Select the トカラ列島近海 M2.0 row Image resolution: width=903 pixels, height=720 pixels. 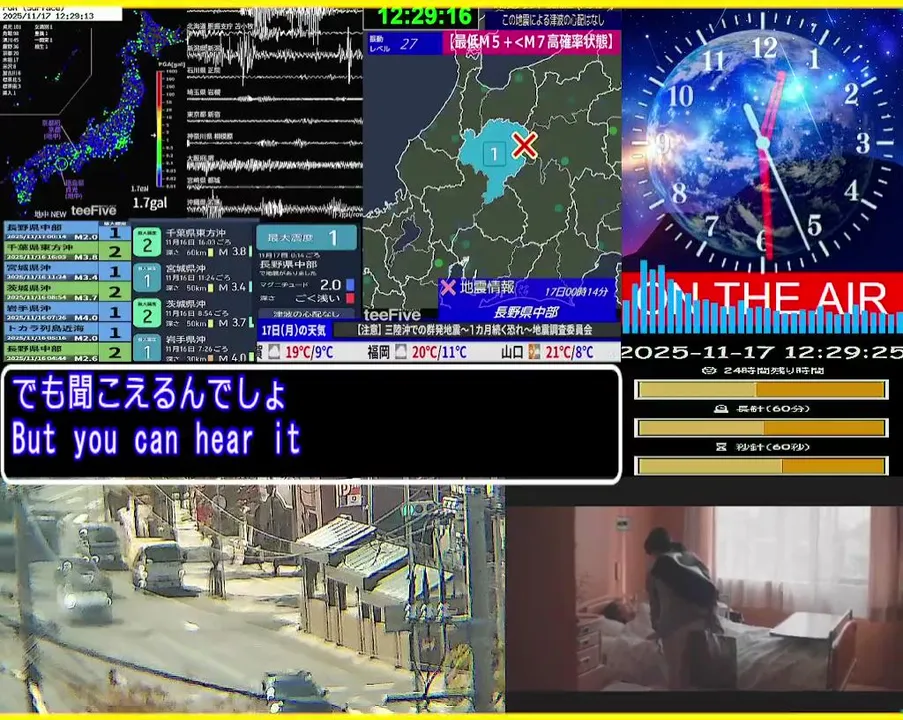67,332
